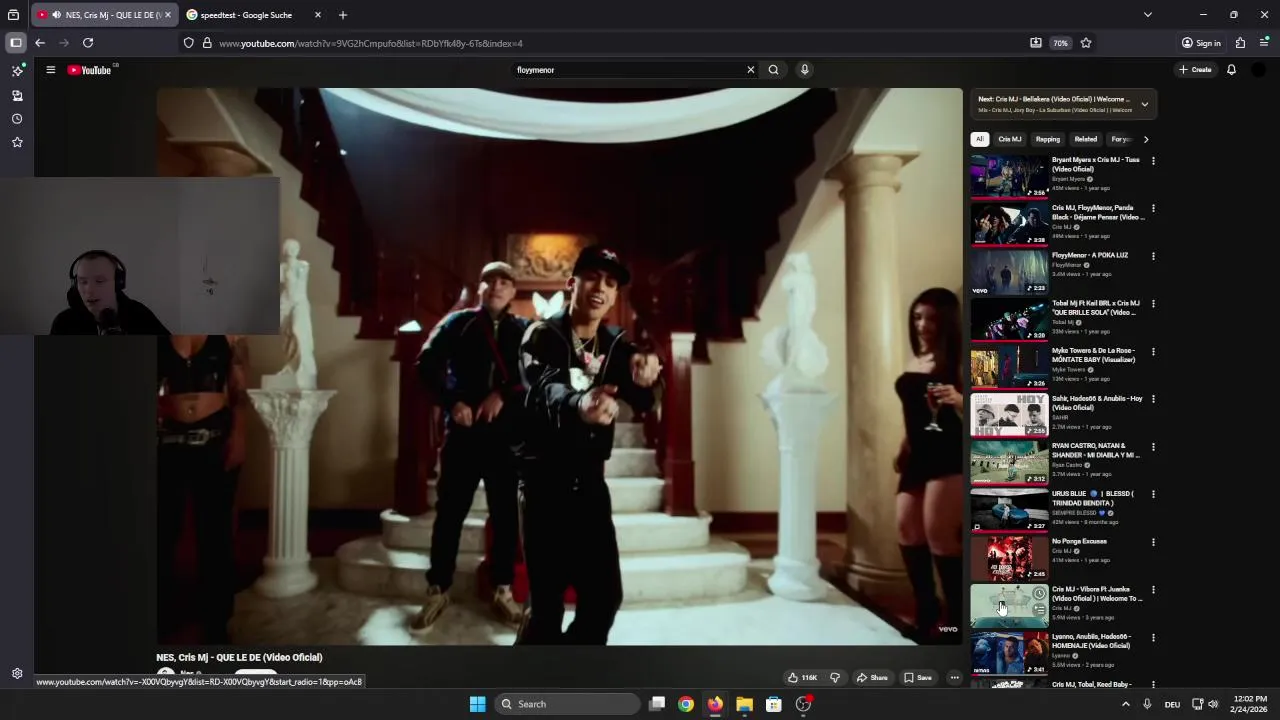The image size is (1280, 720).
Task: Dislike the current video
Action: [x=835, y=678]
